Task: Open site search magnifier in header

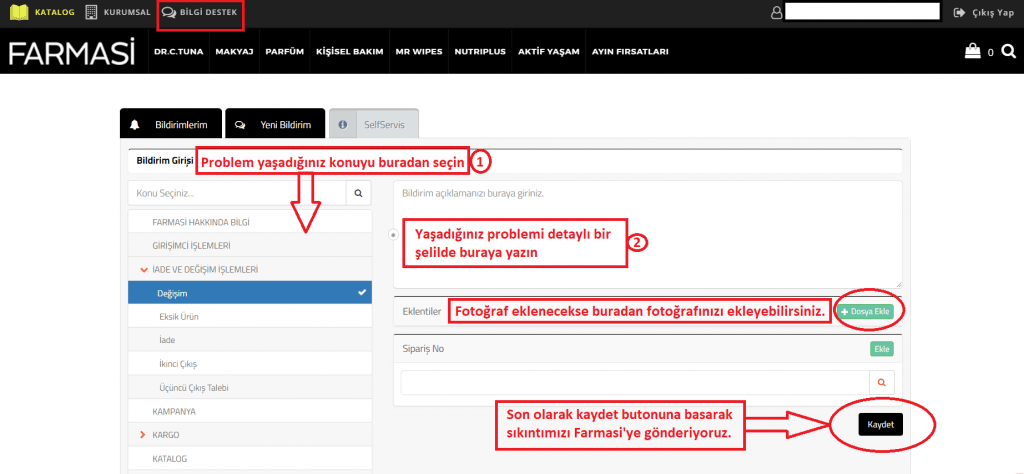Action: 1008,51
